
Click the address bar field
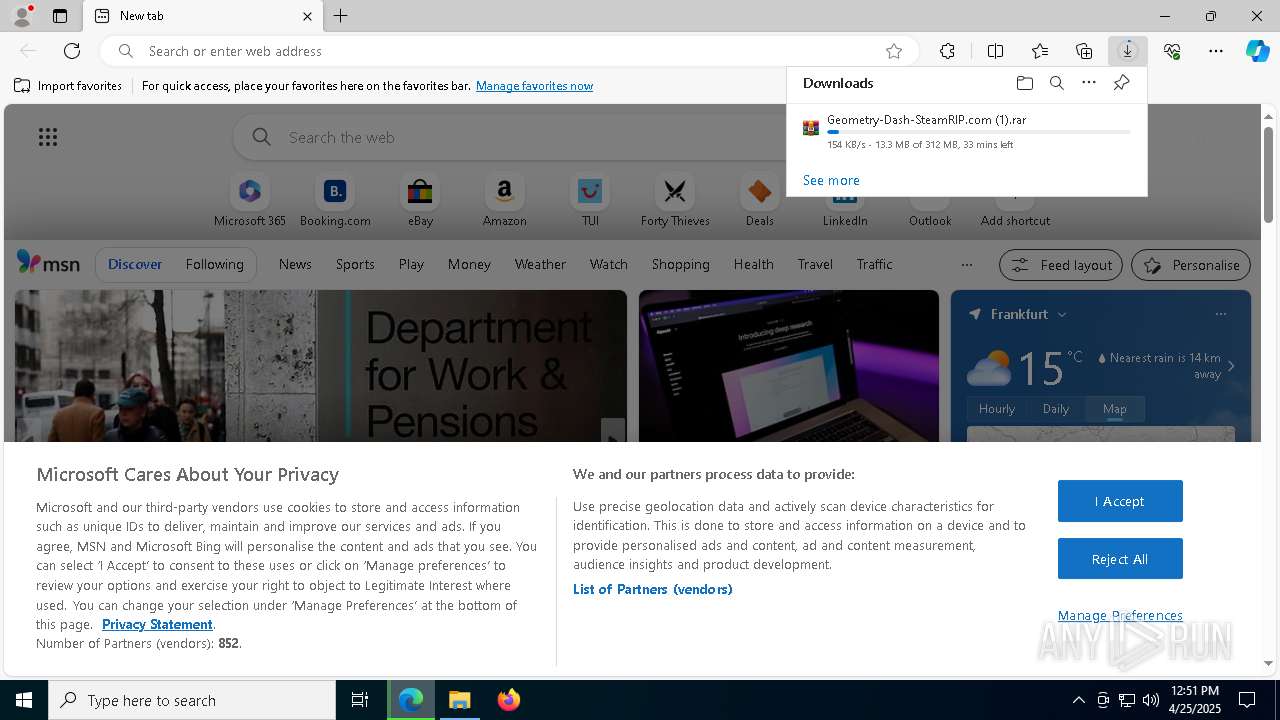pos(510,51)
